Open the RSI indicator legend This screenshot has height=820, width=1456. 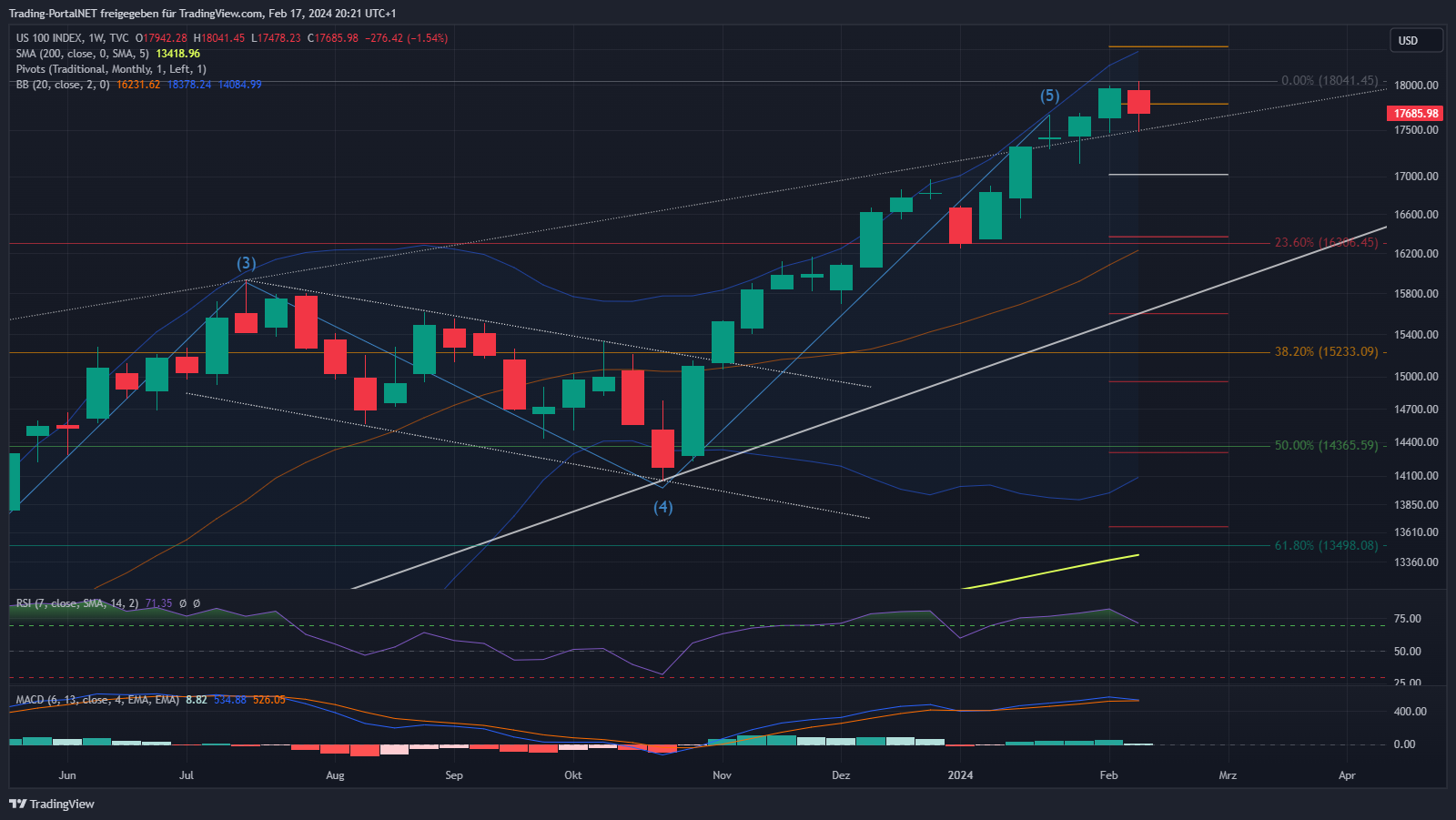pos(76,603)
